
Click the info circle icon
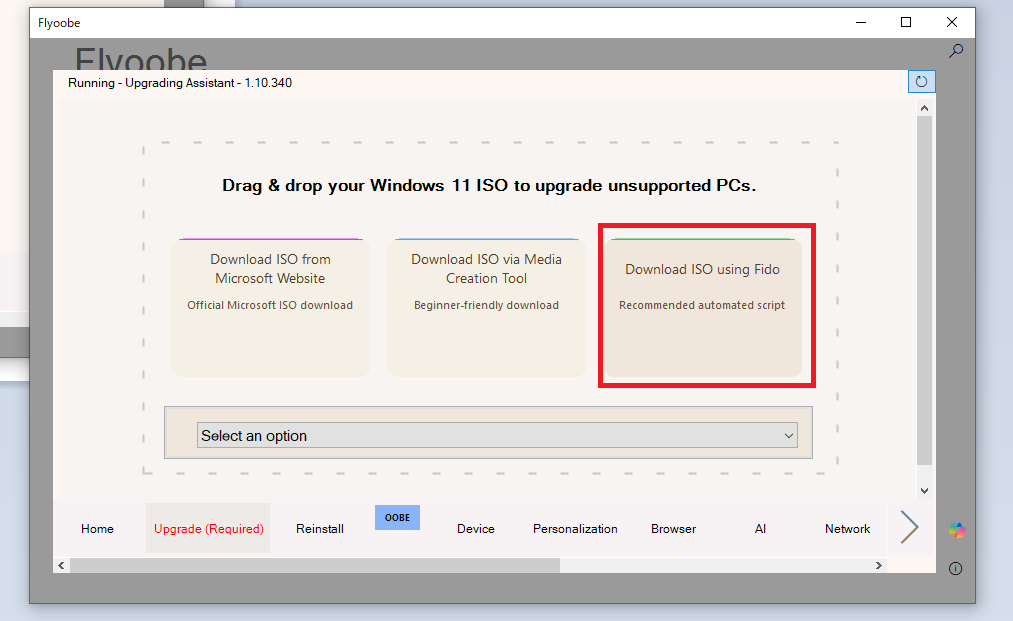coord(955,568)
